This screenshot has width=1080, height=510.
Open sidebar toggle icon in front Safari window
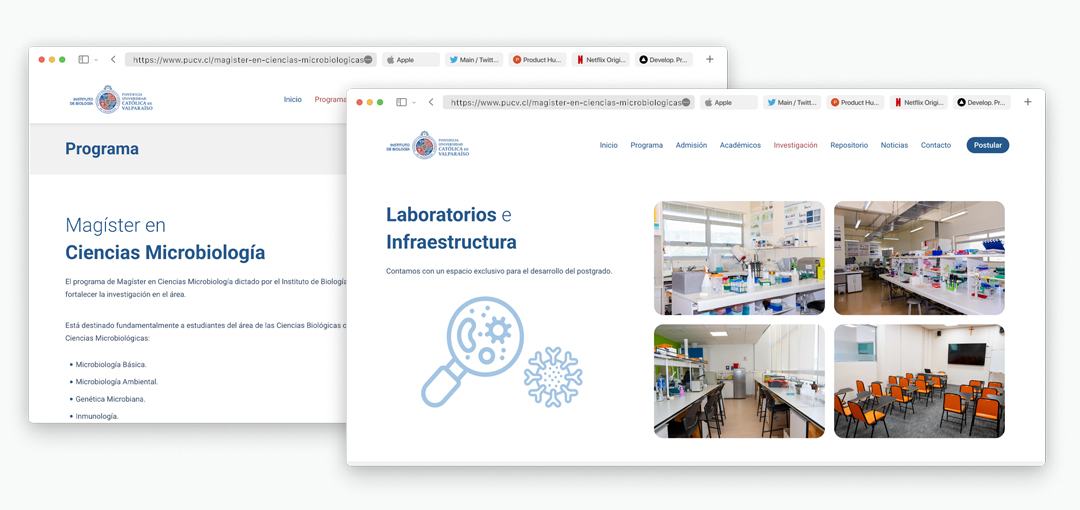(402, 102)
